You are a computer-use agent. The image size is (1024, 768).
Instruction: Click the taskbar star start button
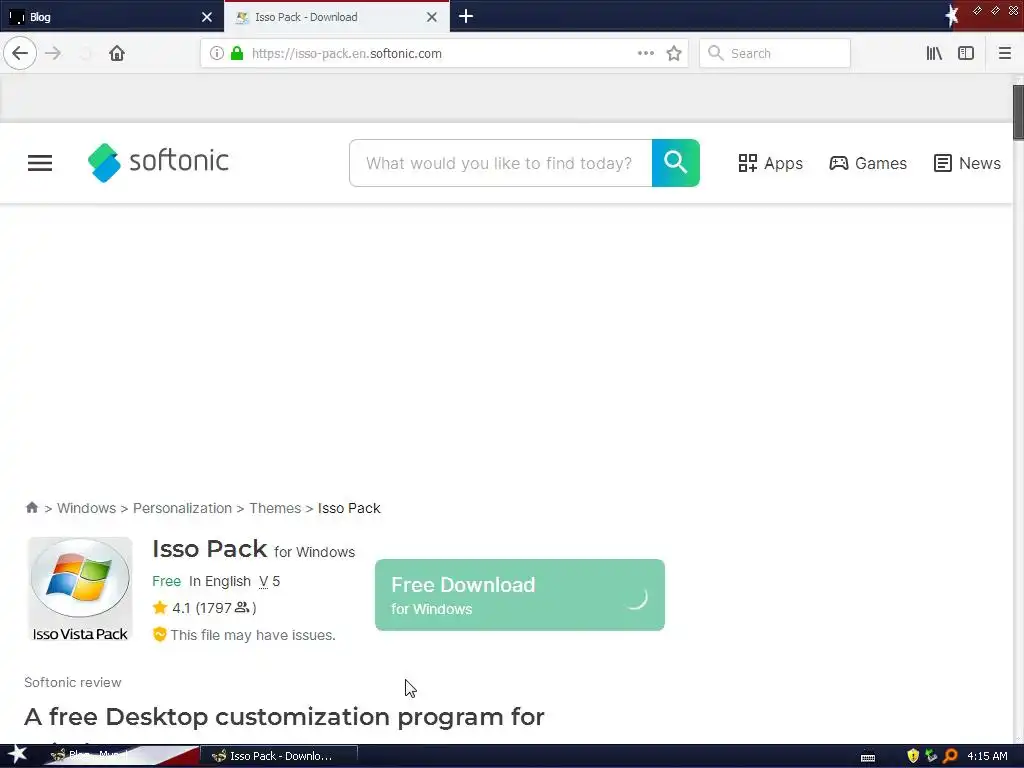[x=17, y=755]
